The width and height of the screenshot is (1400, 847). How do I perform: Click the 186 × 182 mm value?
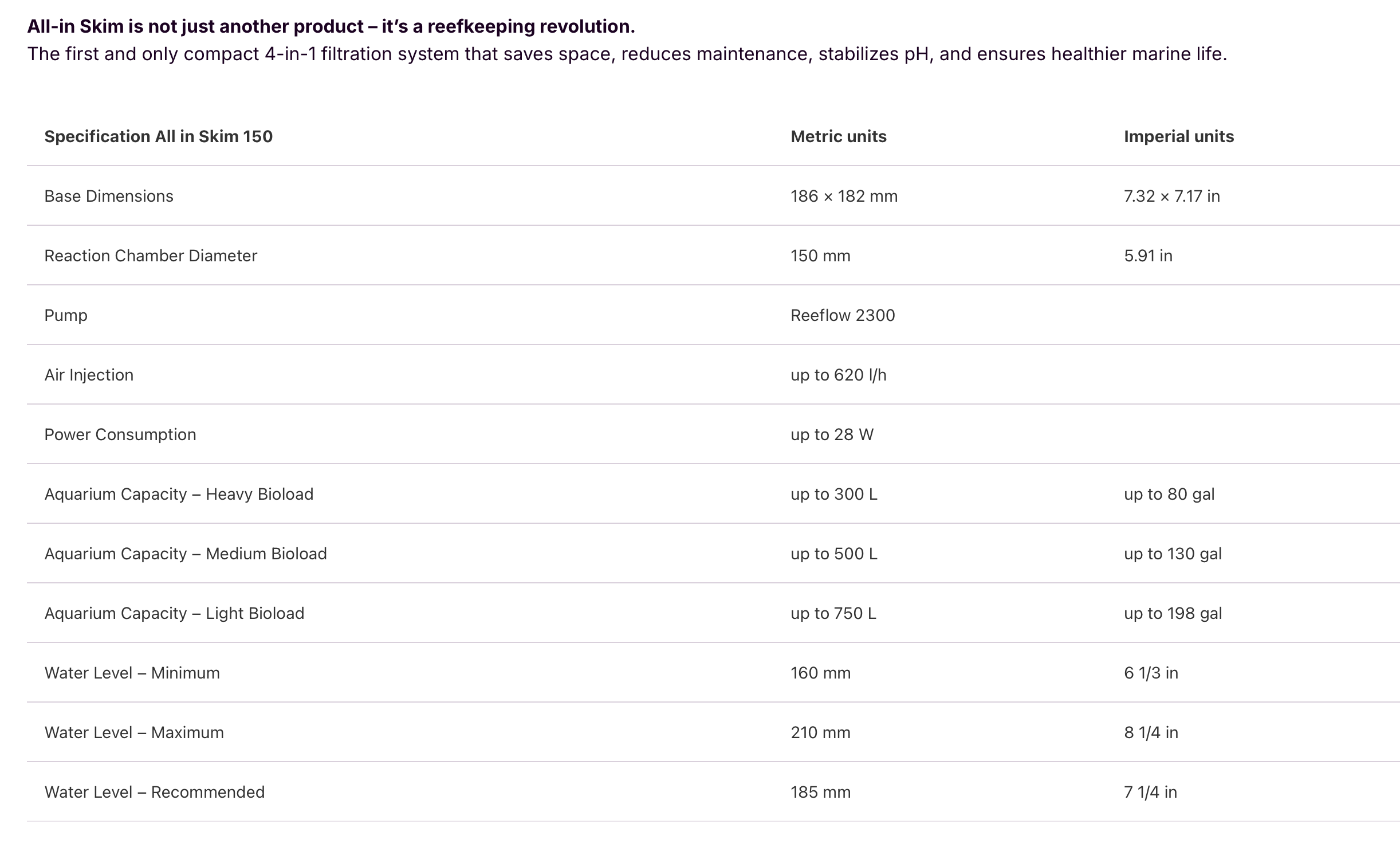pos(844,196)
